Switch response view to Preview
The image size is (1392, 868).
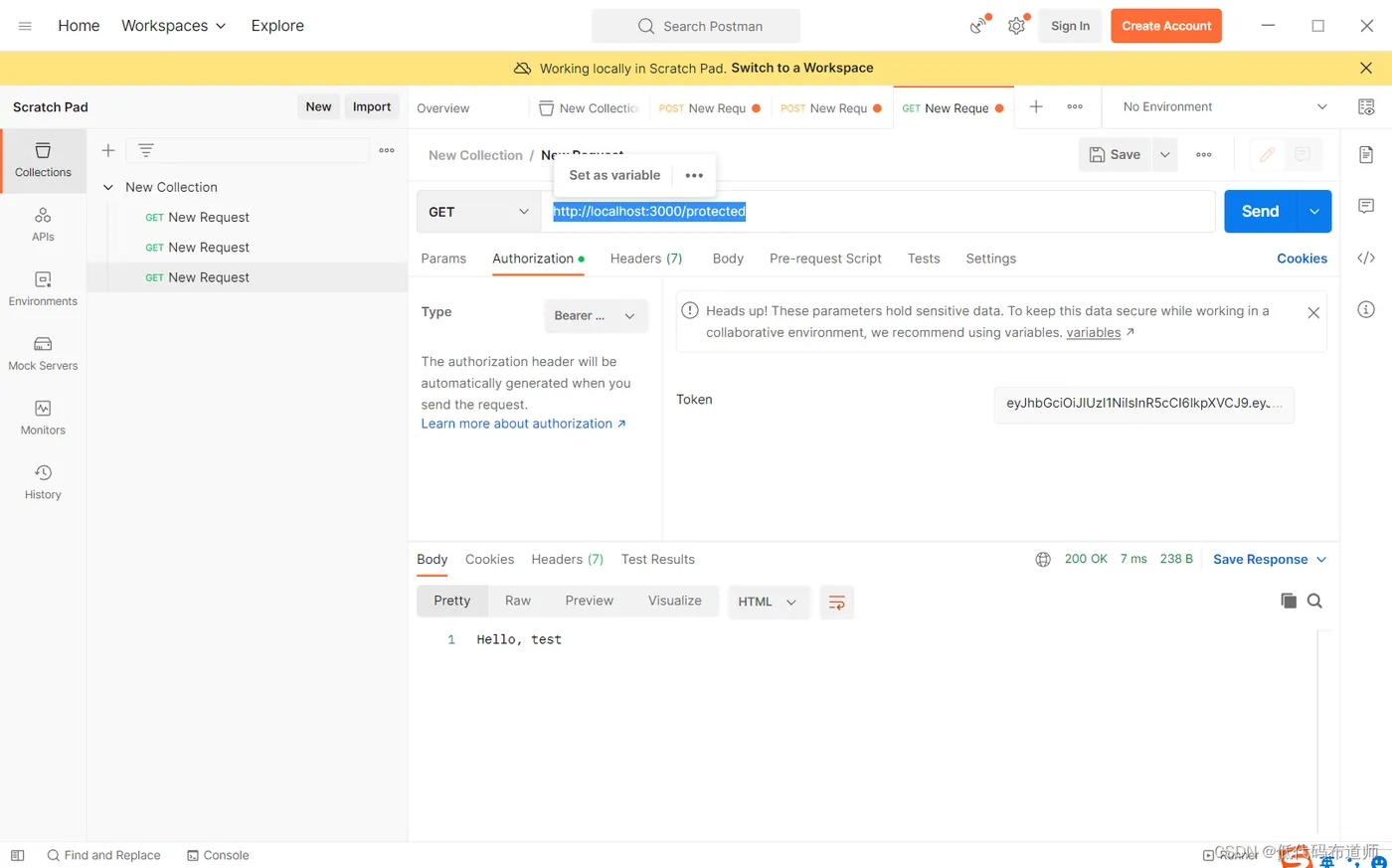(x=590, y=601)
